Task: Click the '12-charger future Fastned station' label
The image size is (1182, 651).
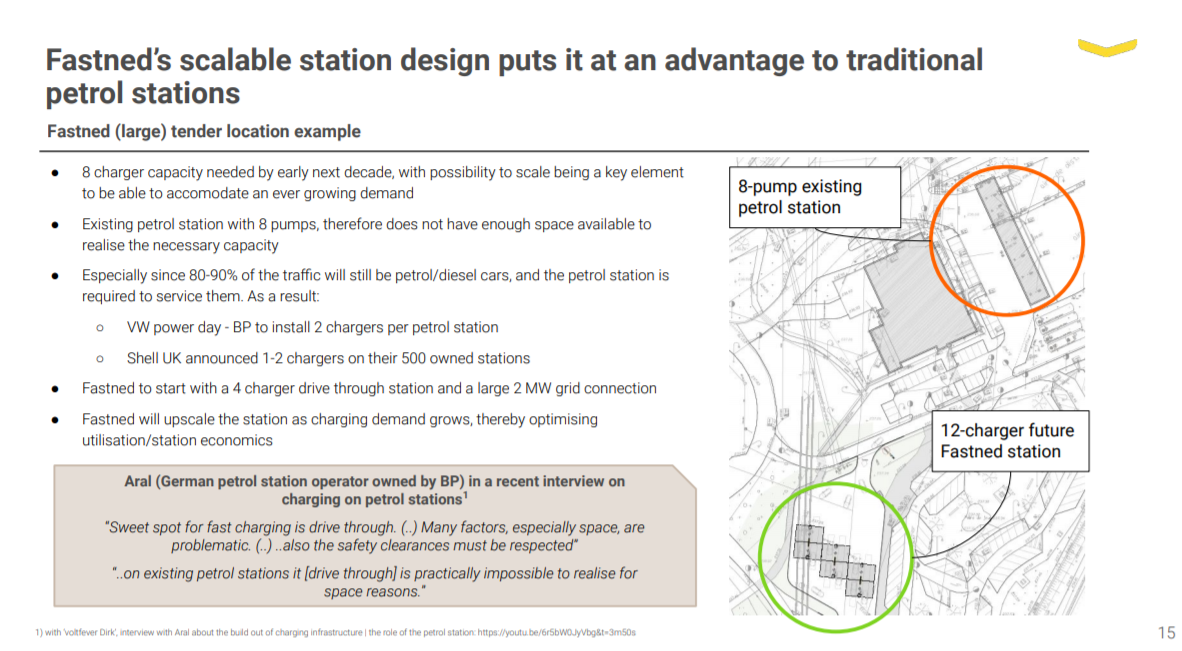Action: pos(1010,441)
